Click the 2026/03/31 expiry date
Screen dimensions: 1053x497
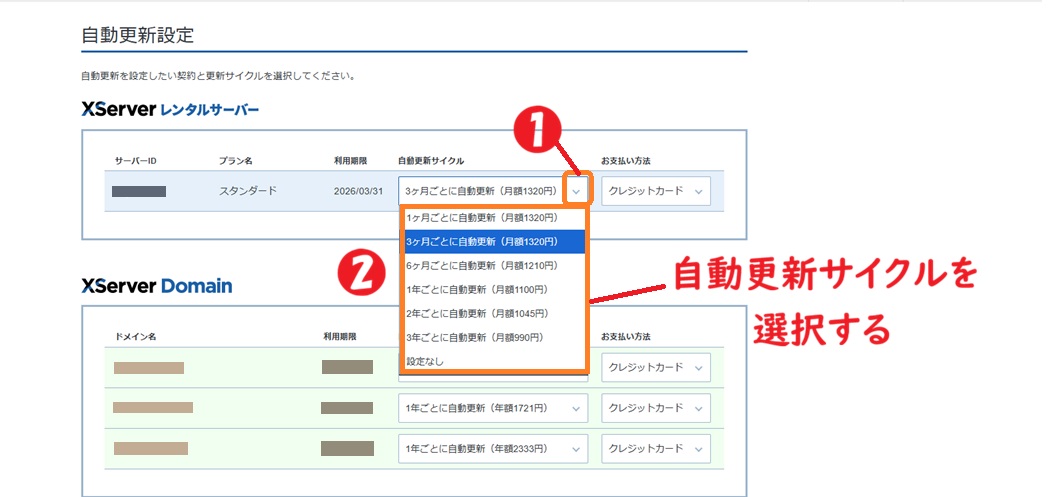[x=358, y=191]
